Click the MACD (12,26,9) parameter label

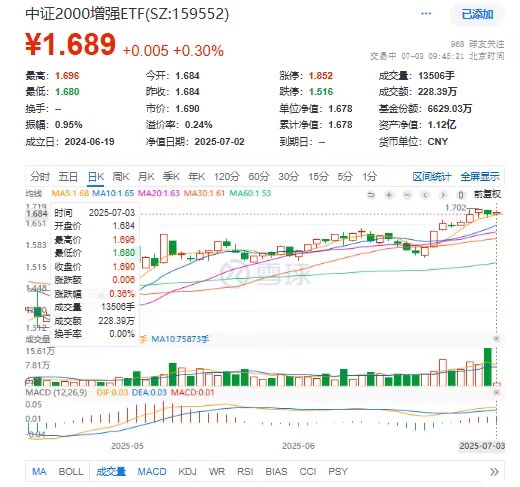click(56, 393)
